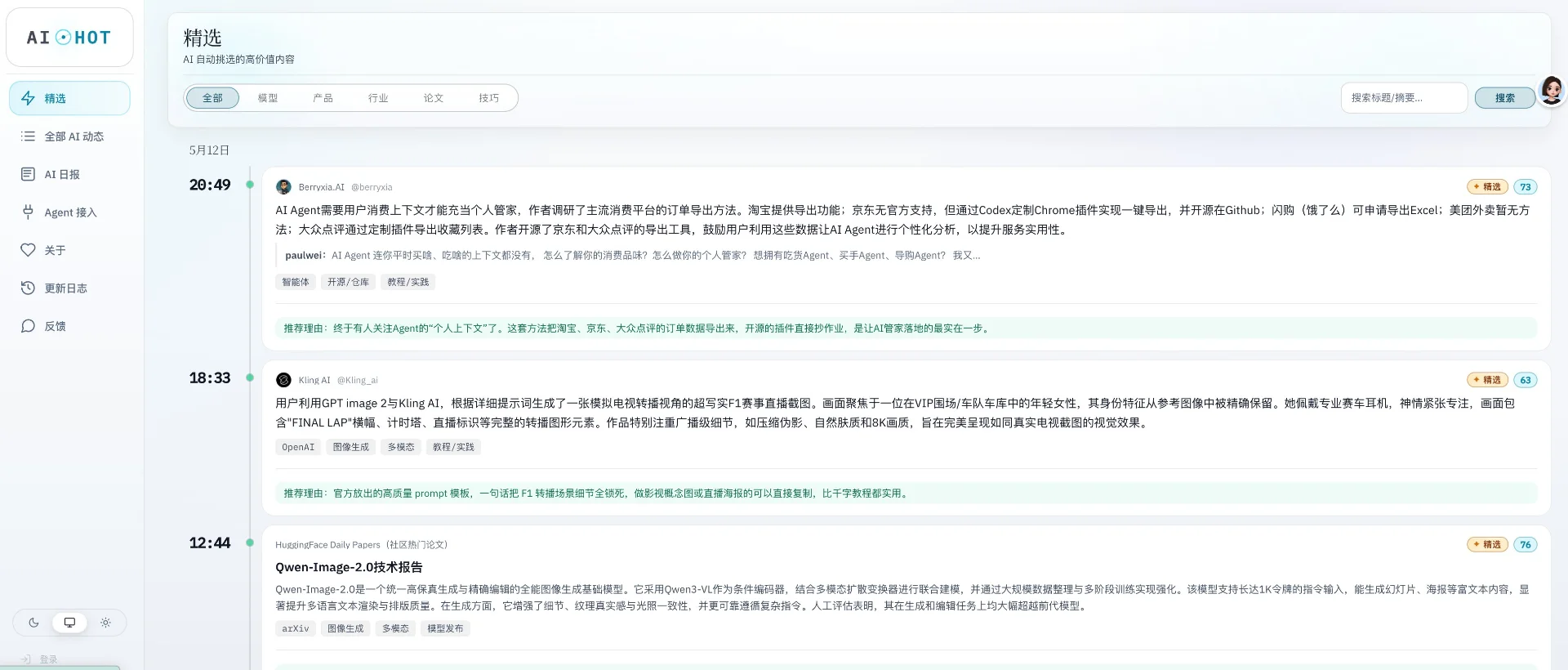Click HuggingFace Daily Papers source
Image resolution: width=1568 pixels, height=670 pixels.
(x=361, y=545)
